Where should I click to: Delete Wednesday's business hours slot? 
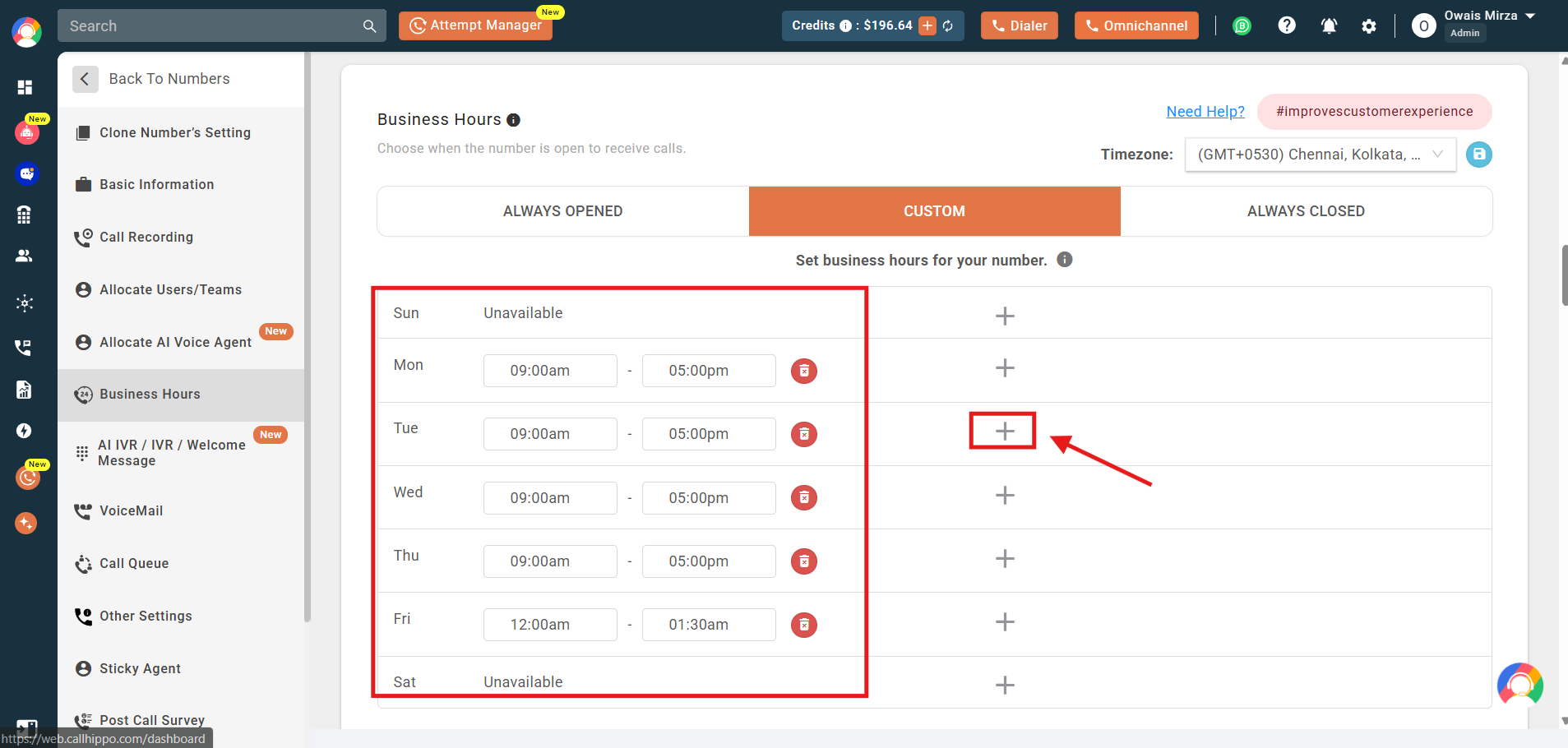(804, 497)
